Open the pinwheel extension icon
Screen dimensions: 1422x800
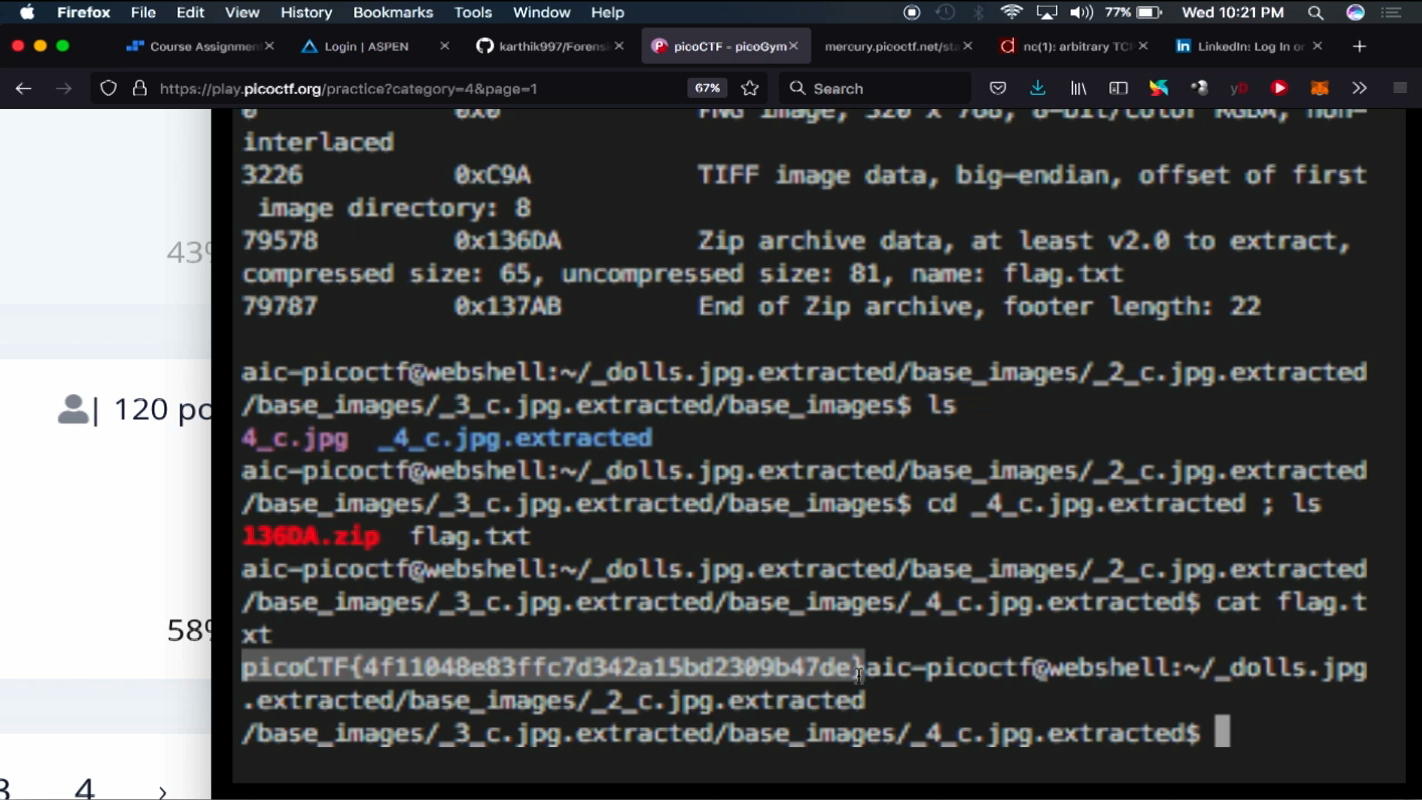(x=1158, y=88)
